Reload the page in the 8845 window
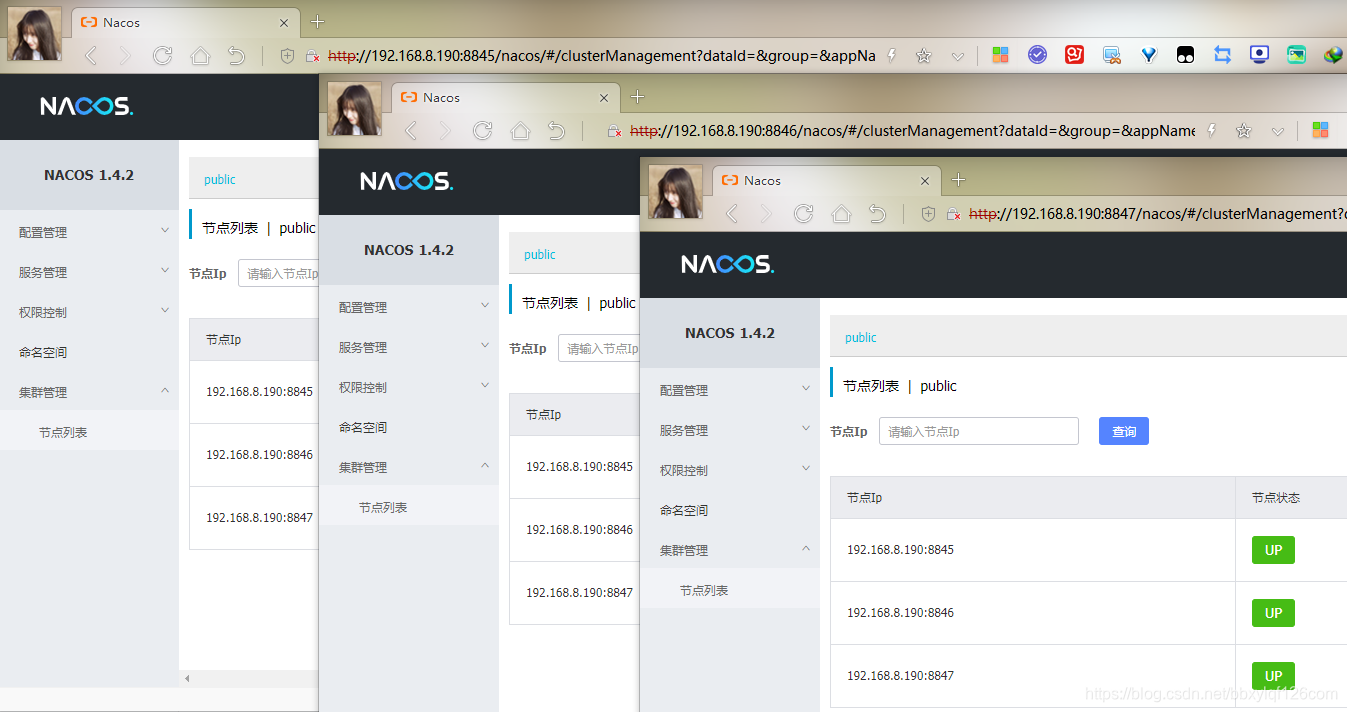 [162, 56]
